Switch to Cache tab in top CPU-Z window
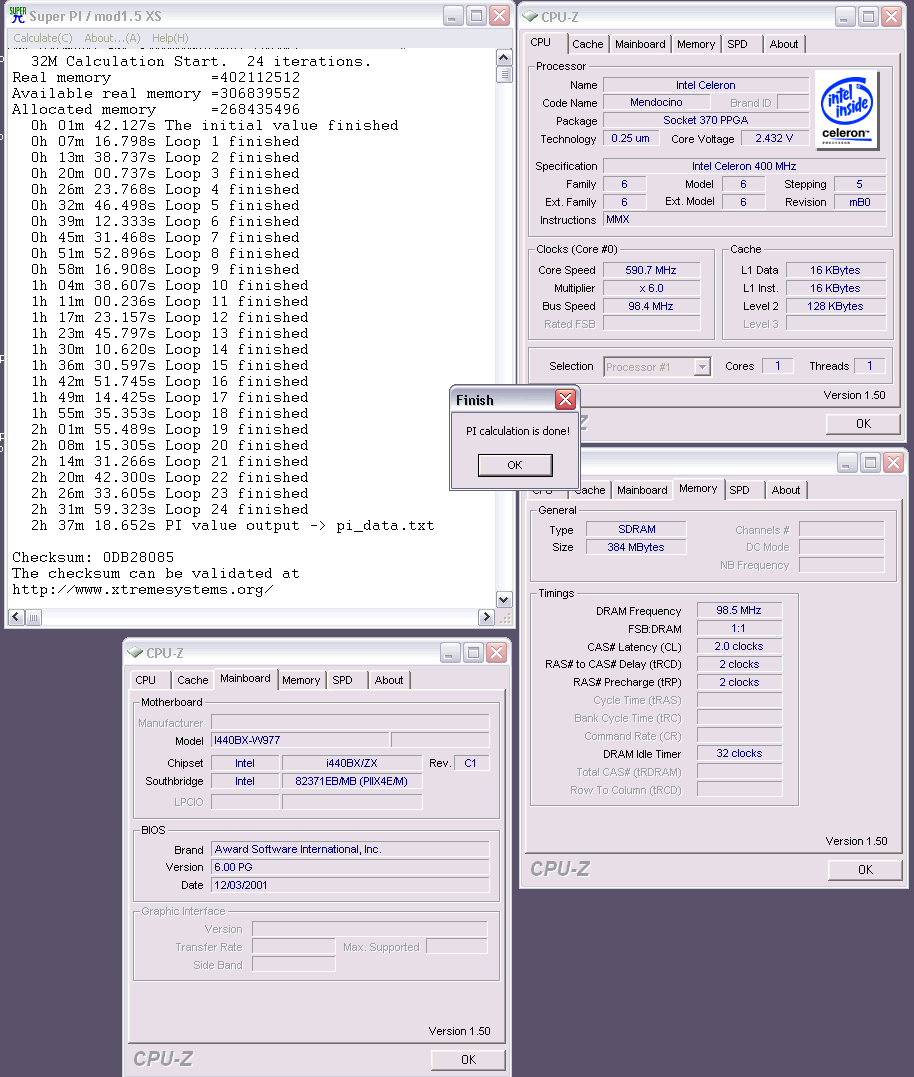Viewport: 914px width, 1077px height. click(588, 44)
